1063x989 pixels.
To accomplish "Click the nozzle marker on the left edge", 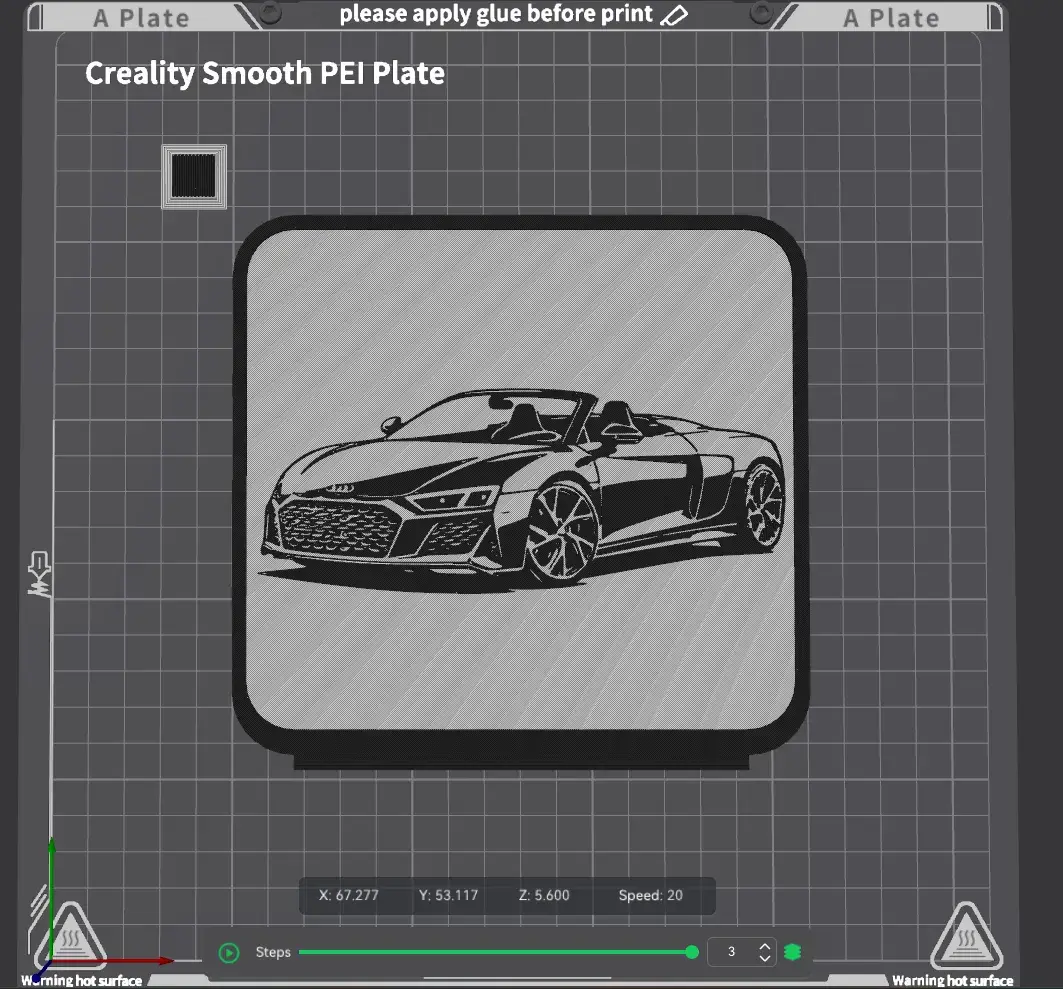I will coord(39,574).
